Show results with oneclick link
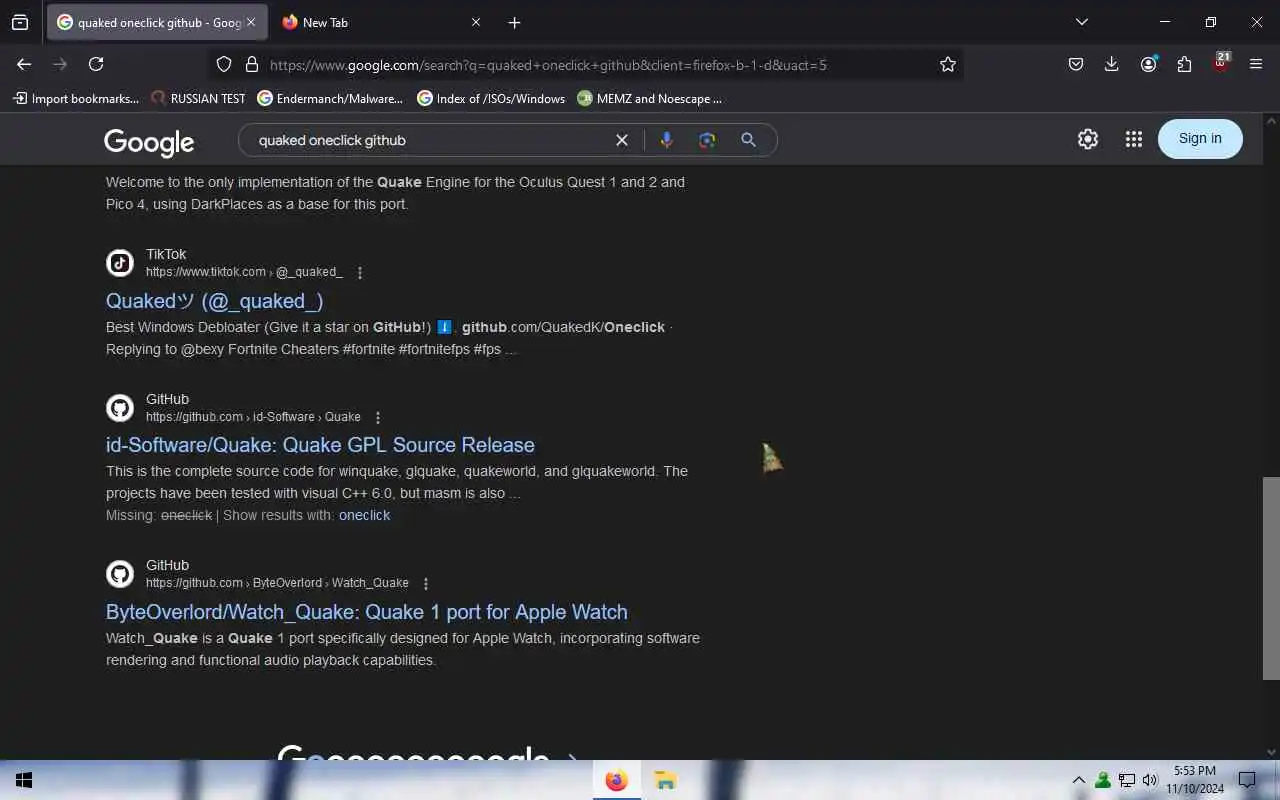Viewport: 1280px width, 800px height. 364,515
